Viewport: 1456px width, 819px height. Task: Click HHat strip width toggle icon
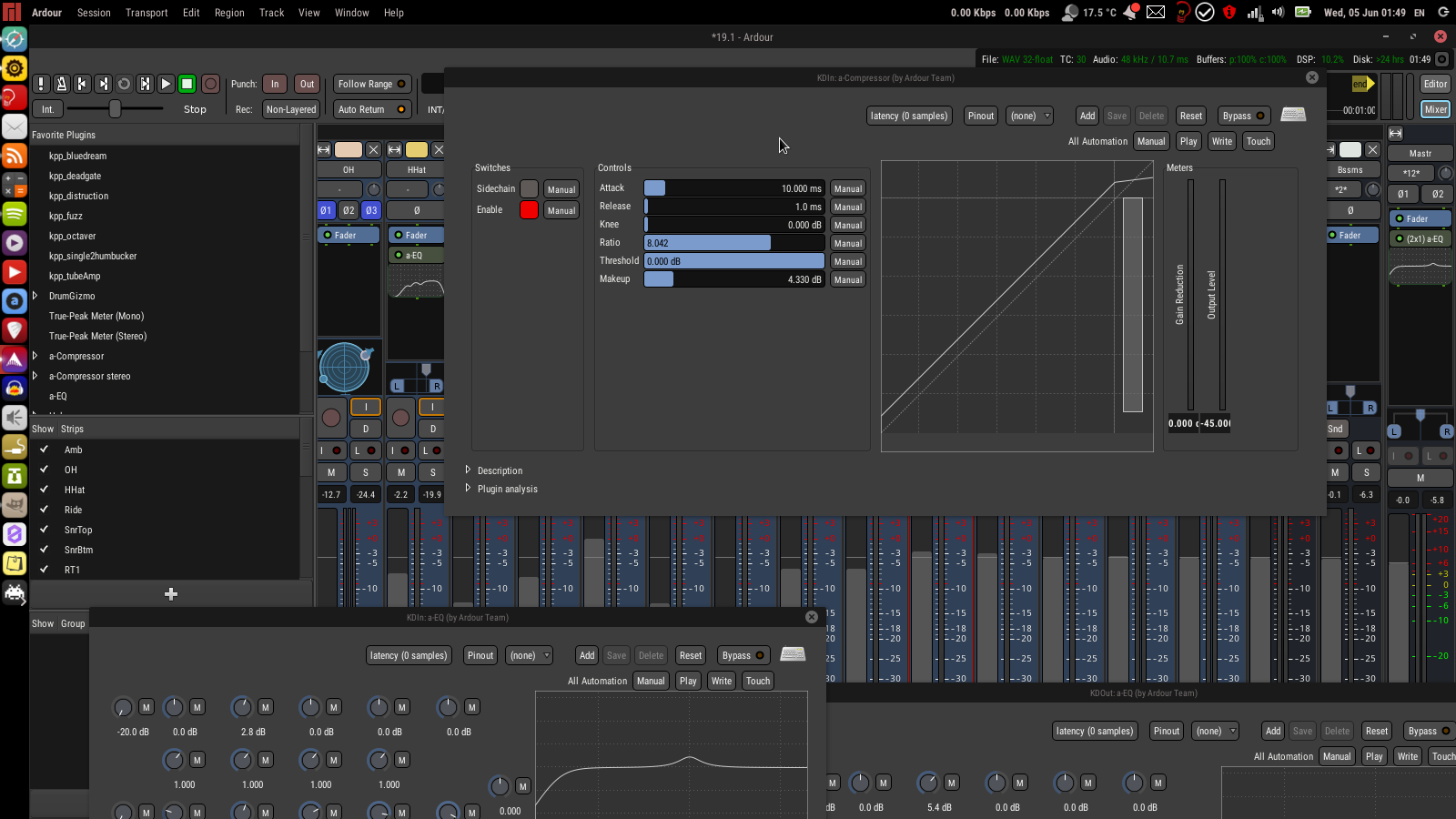point(394,149)
